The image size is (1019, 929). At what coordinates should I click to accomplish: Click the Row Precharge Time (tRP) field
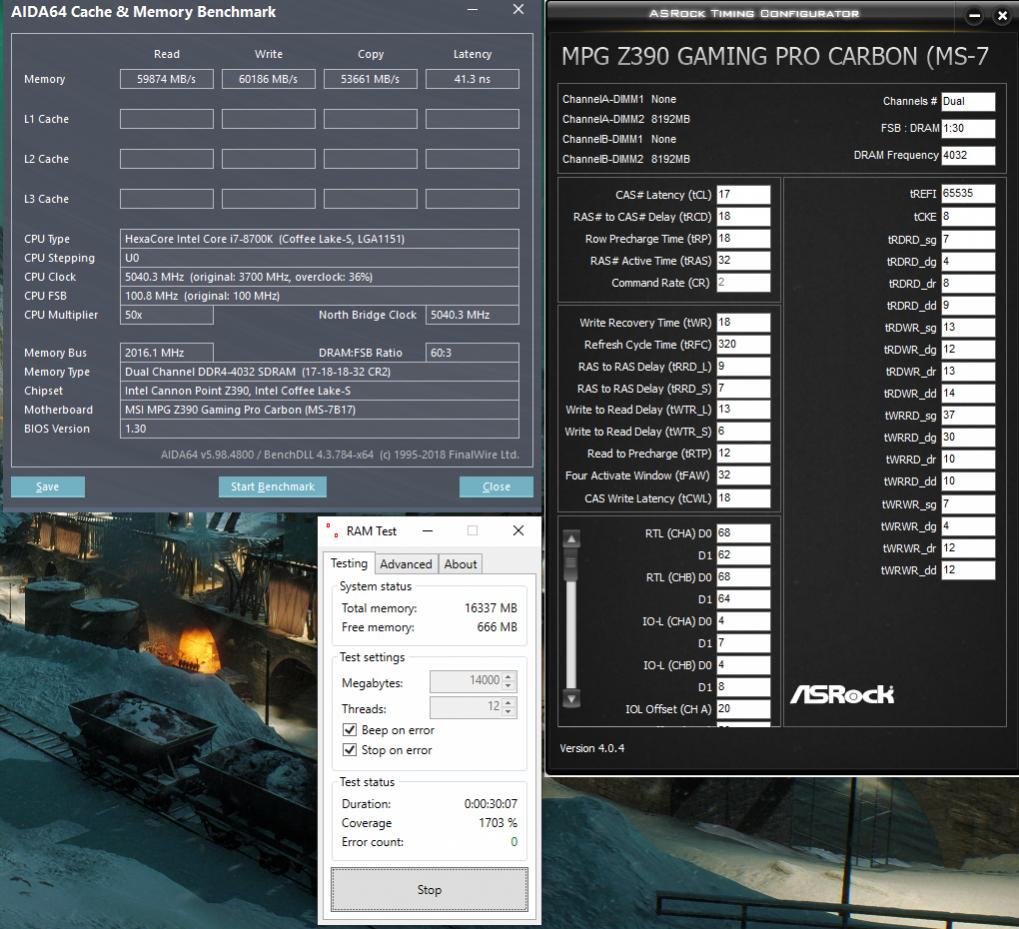pos(743,238)
